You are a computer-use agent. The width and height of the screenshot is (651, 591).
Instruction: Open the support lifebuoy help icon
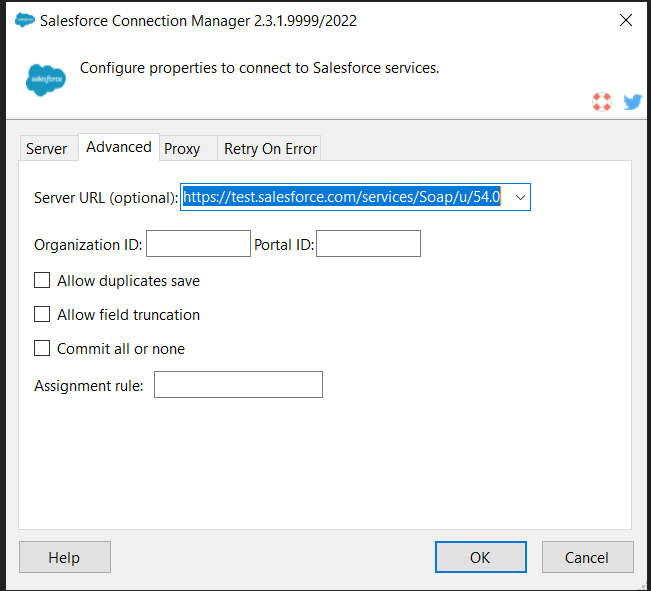pos(602,102)
